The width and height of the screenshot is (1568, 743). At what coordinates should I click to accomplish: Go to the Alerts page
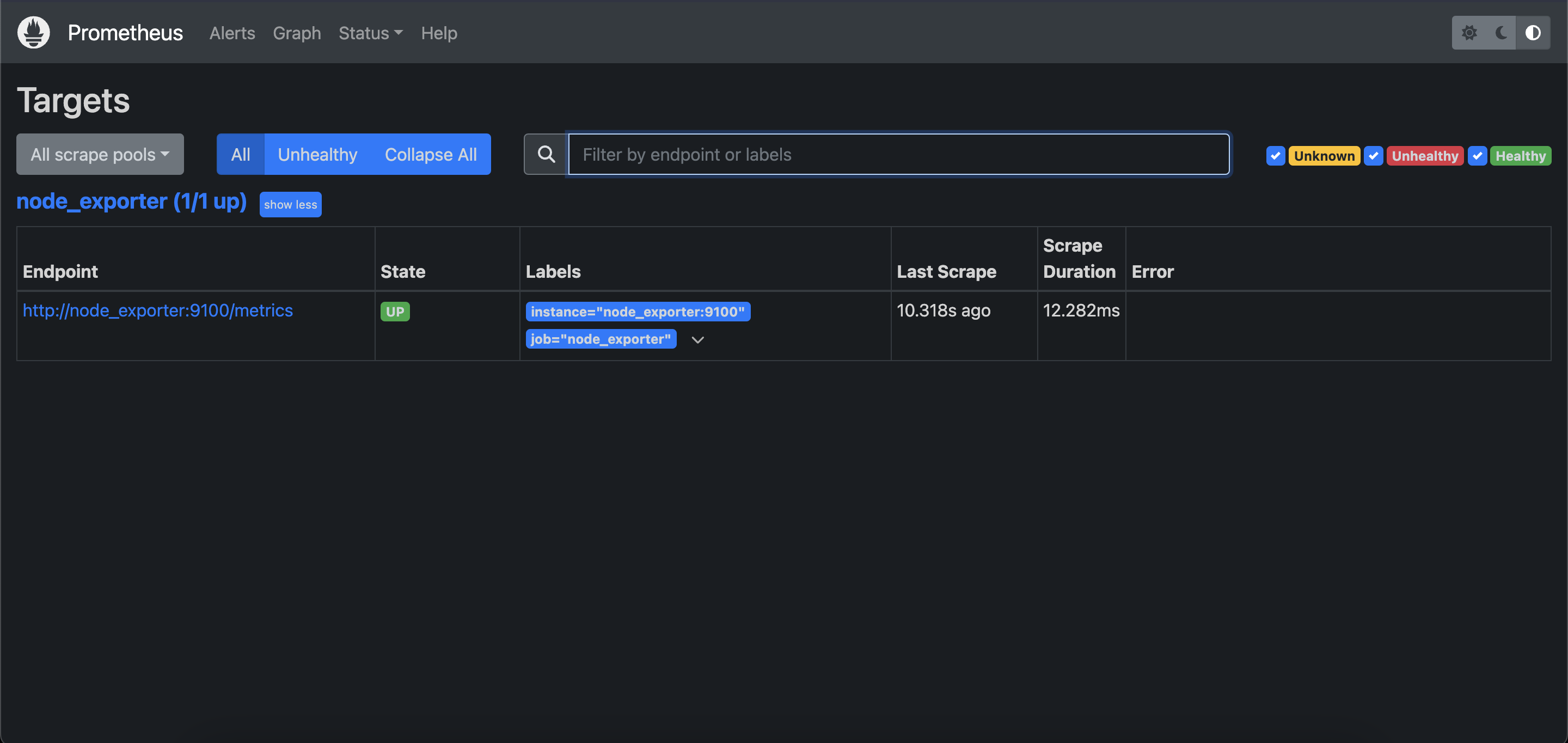[x=232, y=33]
